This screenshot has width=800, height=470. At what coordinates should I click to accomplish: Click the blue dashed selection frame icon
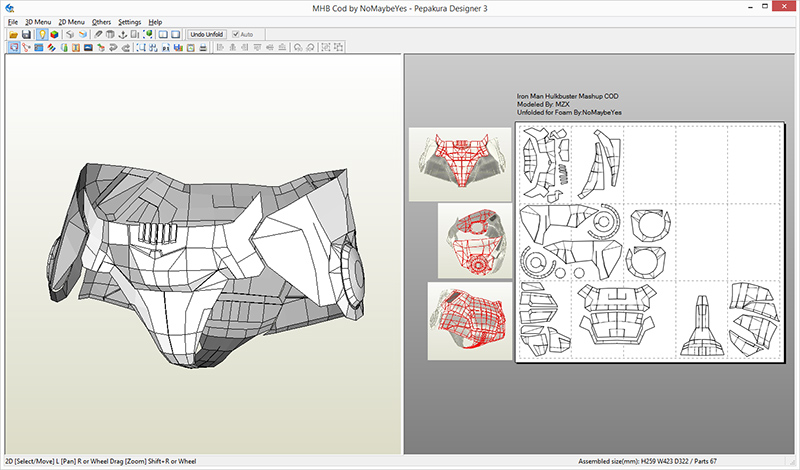[141, 47]
